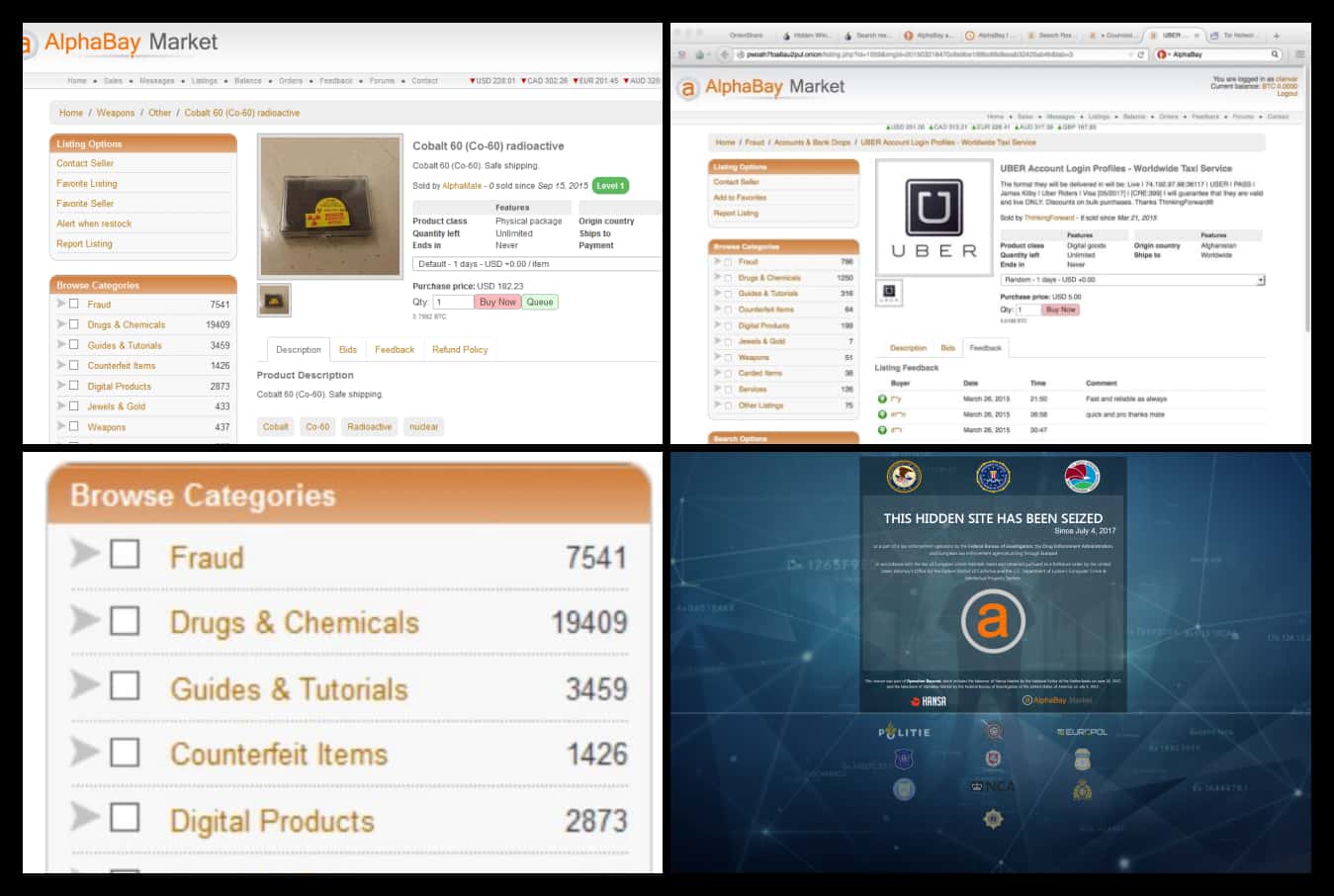Expand the Weapons category arrow on the Cobalt page

pyautogui.click(x=61, y=426)
